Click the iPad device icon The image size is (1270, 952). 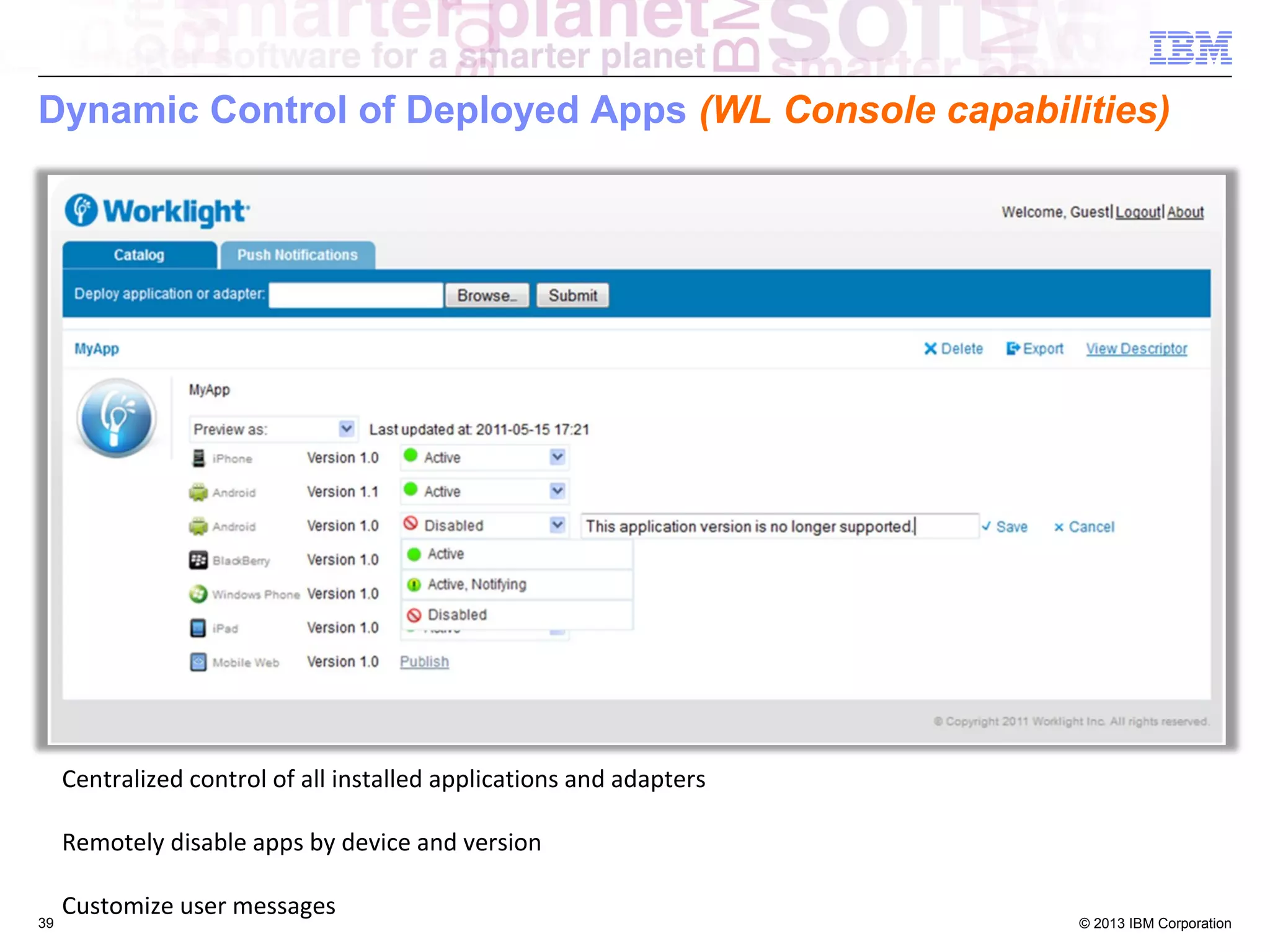coord(198,628)
